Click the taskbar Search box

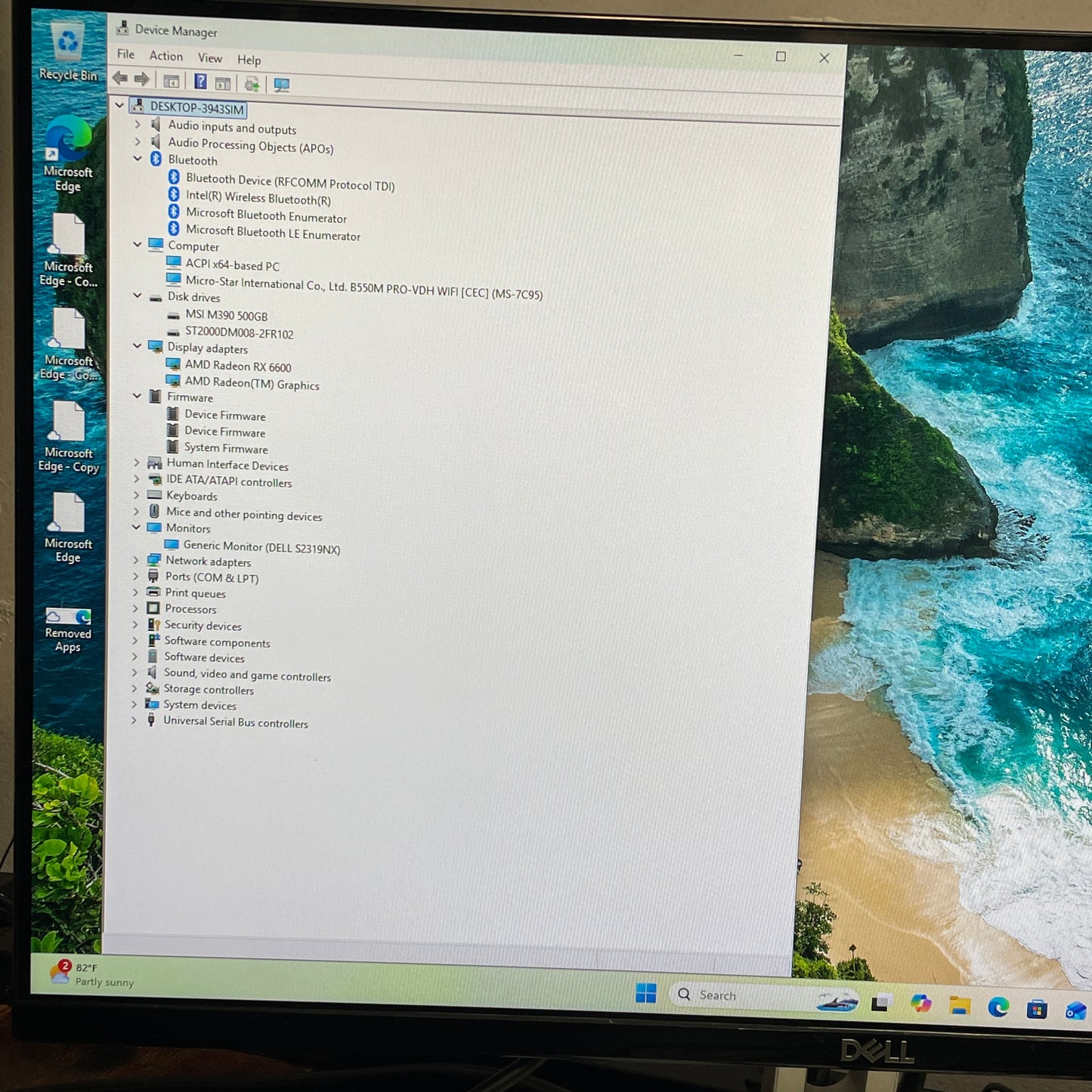763,998
